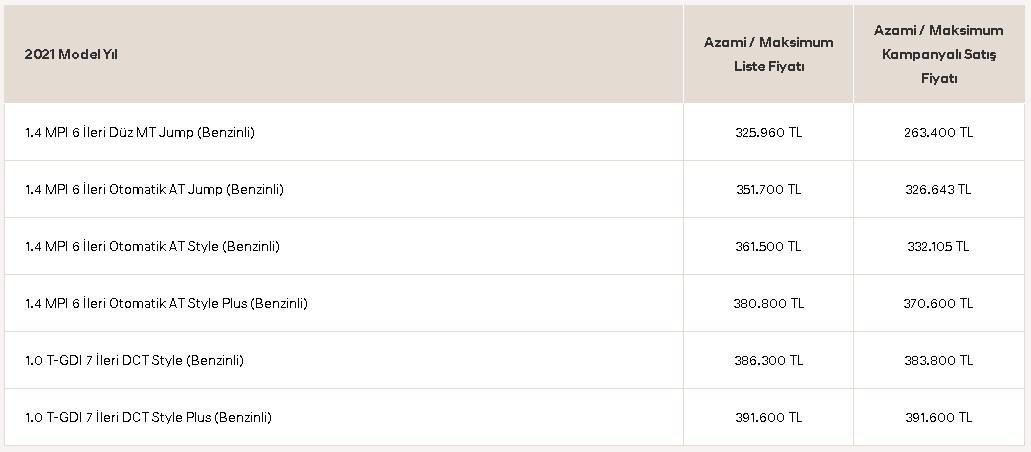Select the 351.700 TL list price cell
The width and height of the screenshot is (1031, 452).
(x=769, y=189)
